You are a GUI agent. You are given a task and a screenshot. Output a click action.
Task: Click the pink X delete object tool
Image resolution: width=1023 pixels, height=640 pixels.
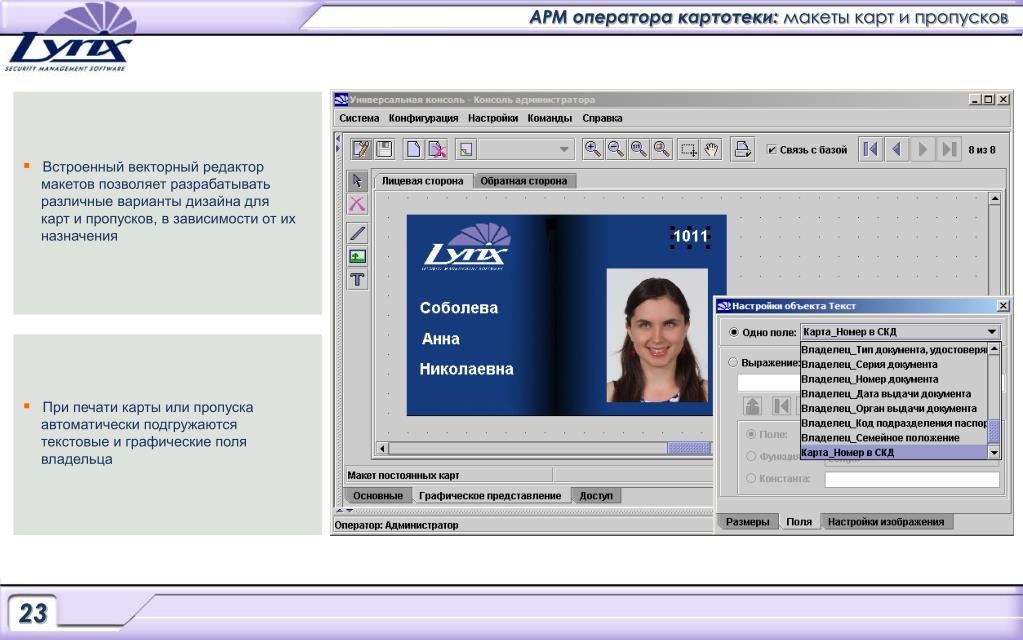[357, 204]
